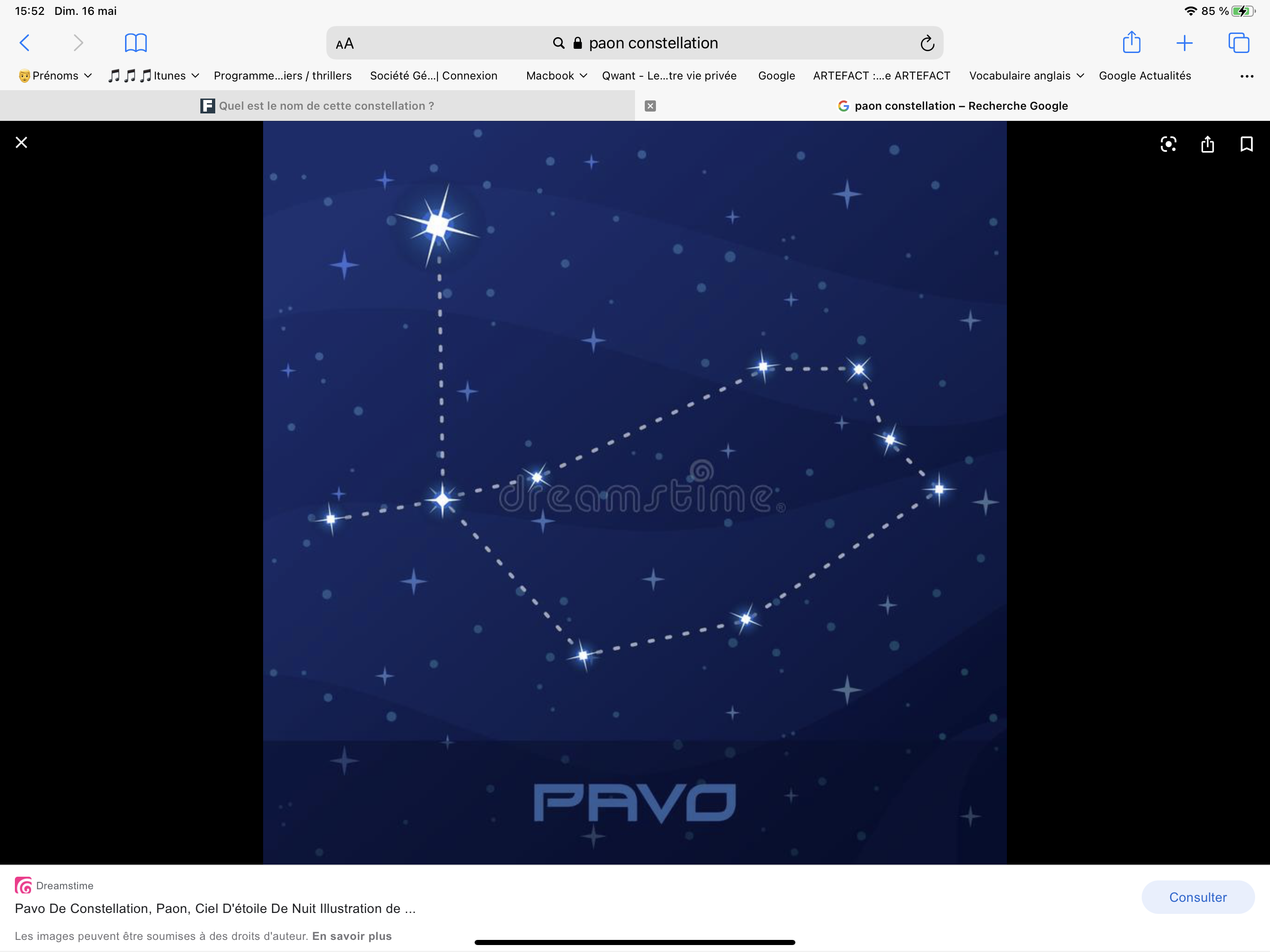Save image with the bookmark icon

coord(1246,144)
